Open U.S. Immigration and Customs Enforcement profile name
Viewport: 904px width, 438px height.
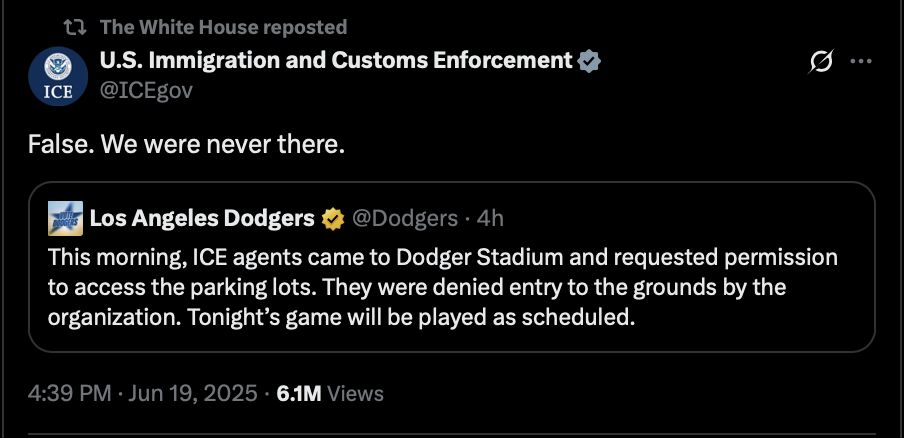click(x=336, y=60)
